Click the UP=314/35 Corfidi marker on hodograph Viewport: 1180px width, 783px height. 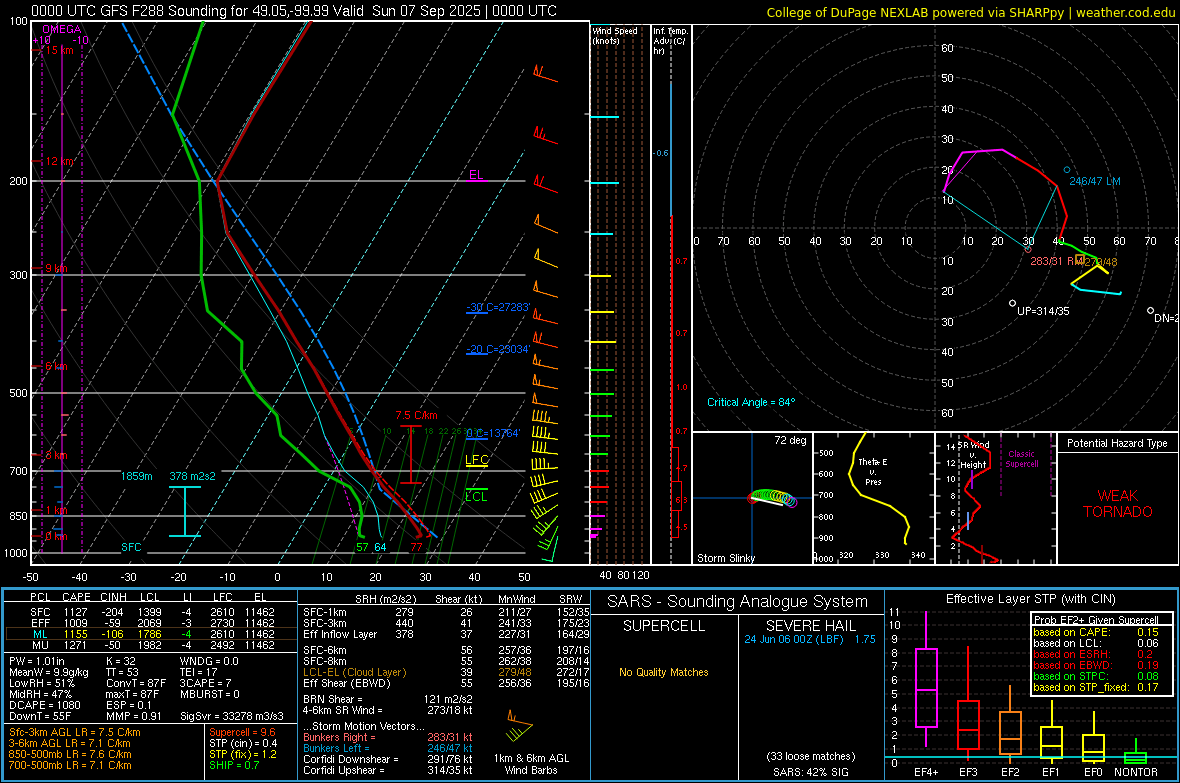pyautogui.click(x=1012, y=303)
